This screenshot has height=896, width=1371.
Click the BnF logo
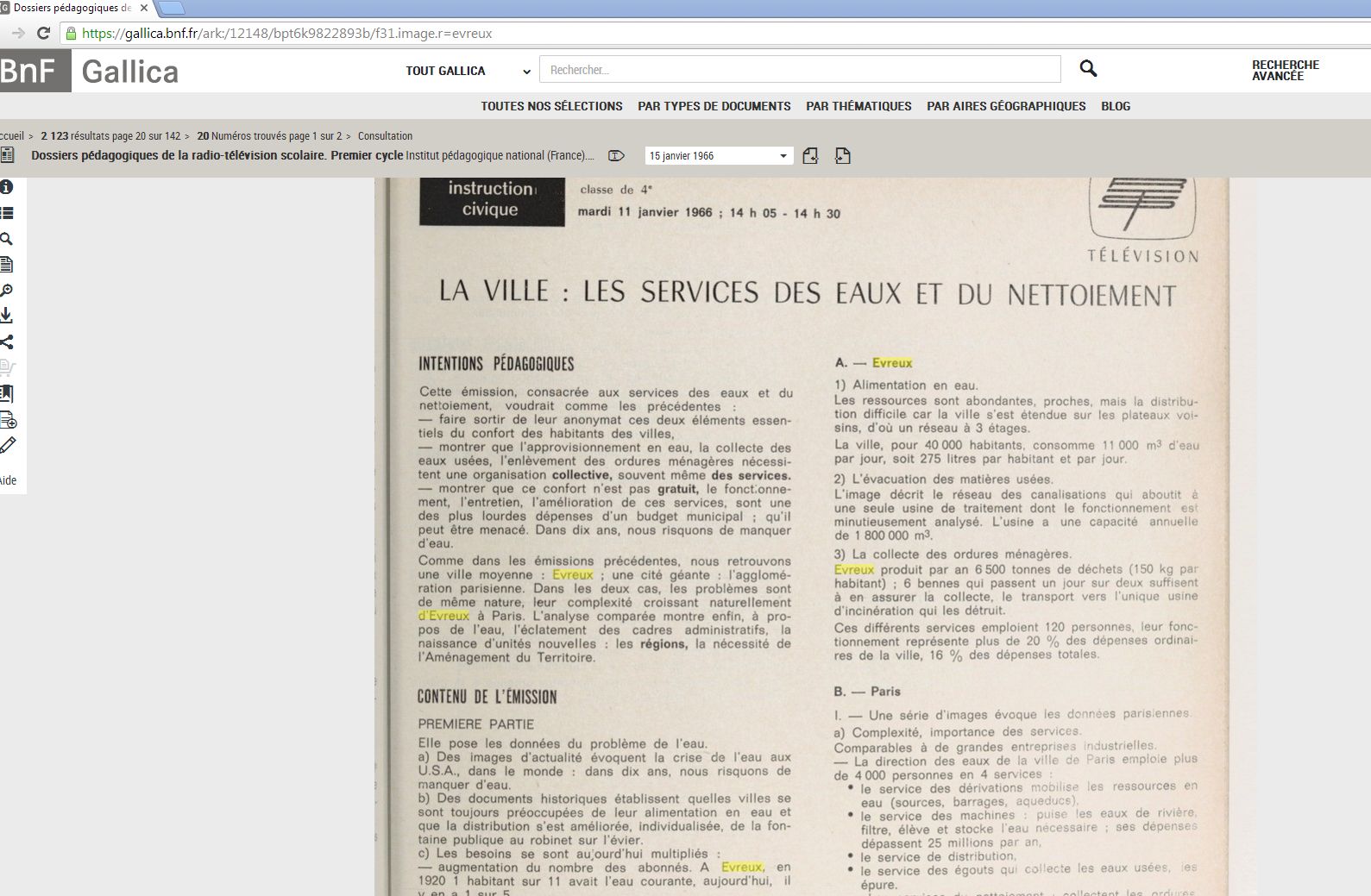[x=35, y=71]
